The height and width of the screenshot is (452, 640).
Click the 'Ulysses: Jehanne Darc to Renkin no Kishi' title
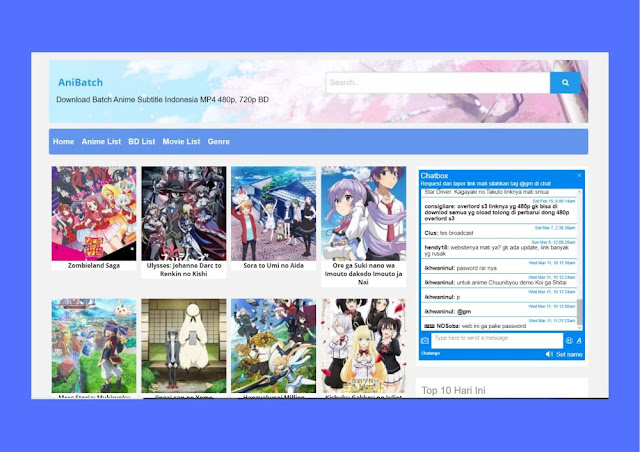pyautogui.click(x=184, y=269)
